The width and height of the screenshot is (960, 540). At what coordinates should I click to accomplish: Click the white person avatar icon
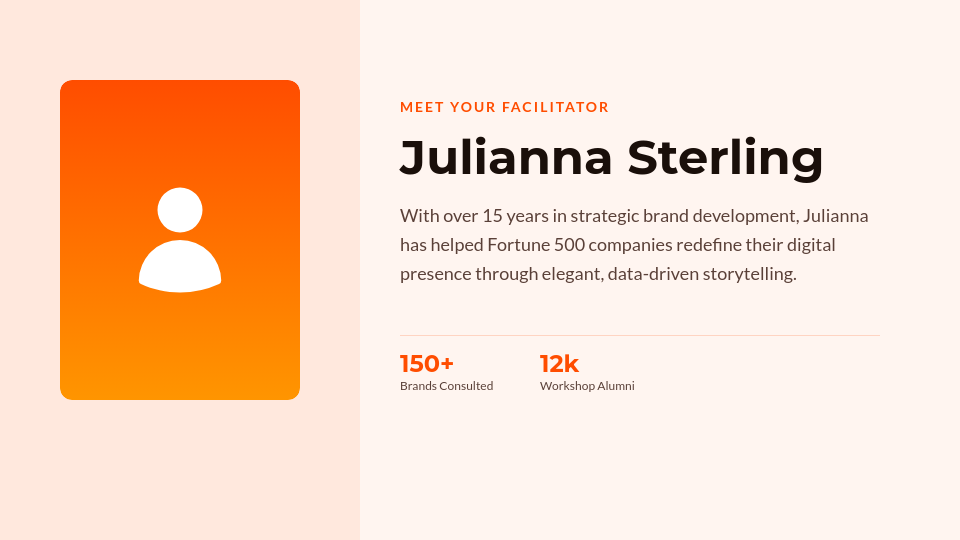[180, 240]
